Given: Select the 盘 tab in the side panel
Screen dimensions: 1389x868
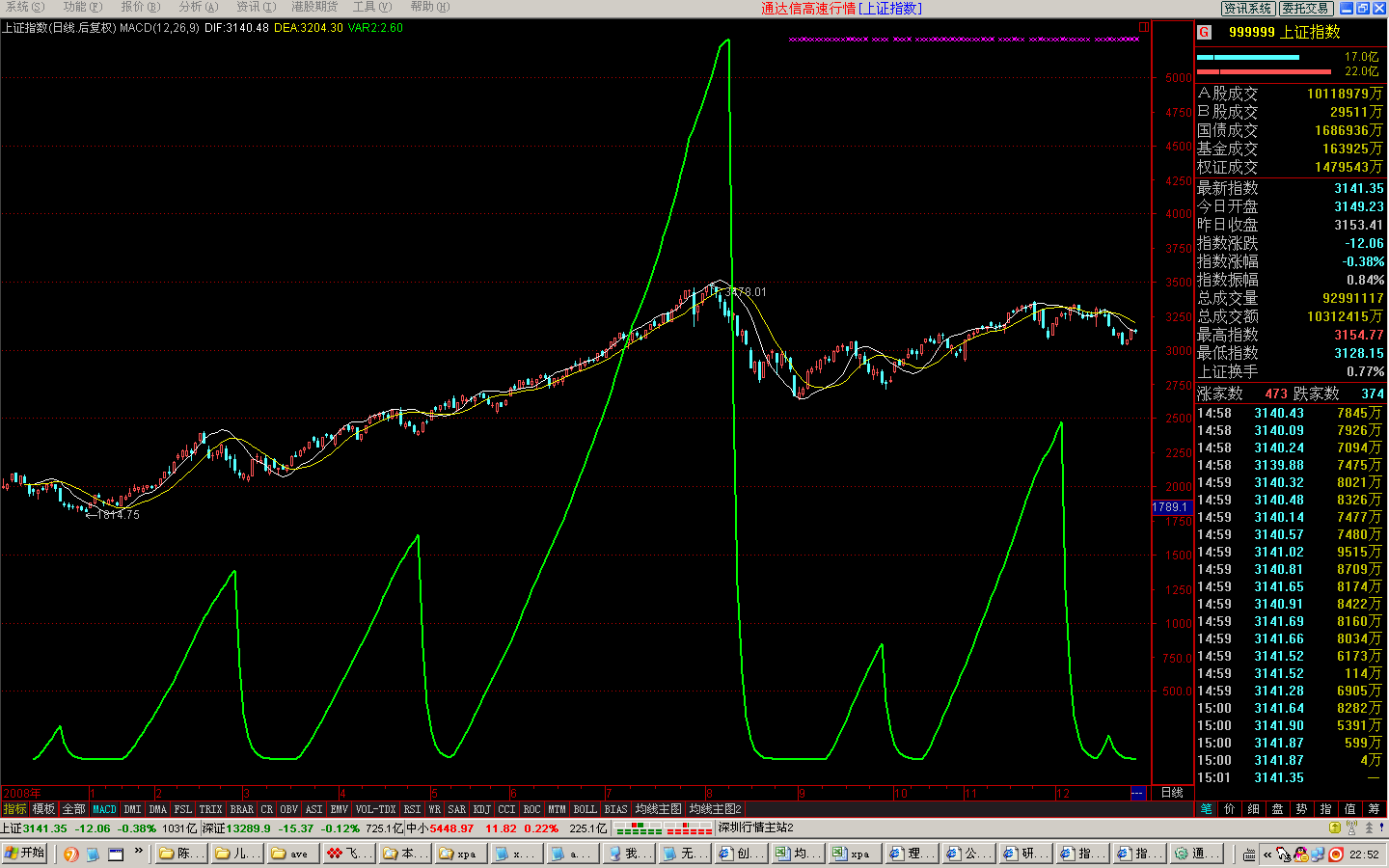Looking at the screenshot, I should point(1278,809).
